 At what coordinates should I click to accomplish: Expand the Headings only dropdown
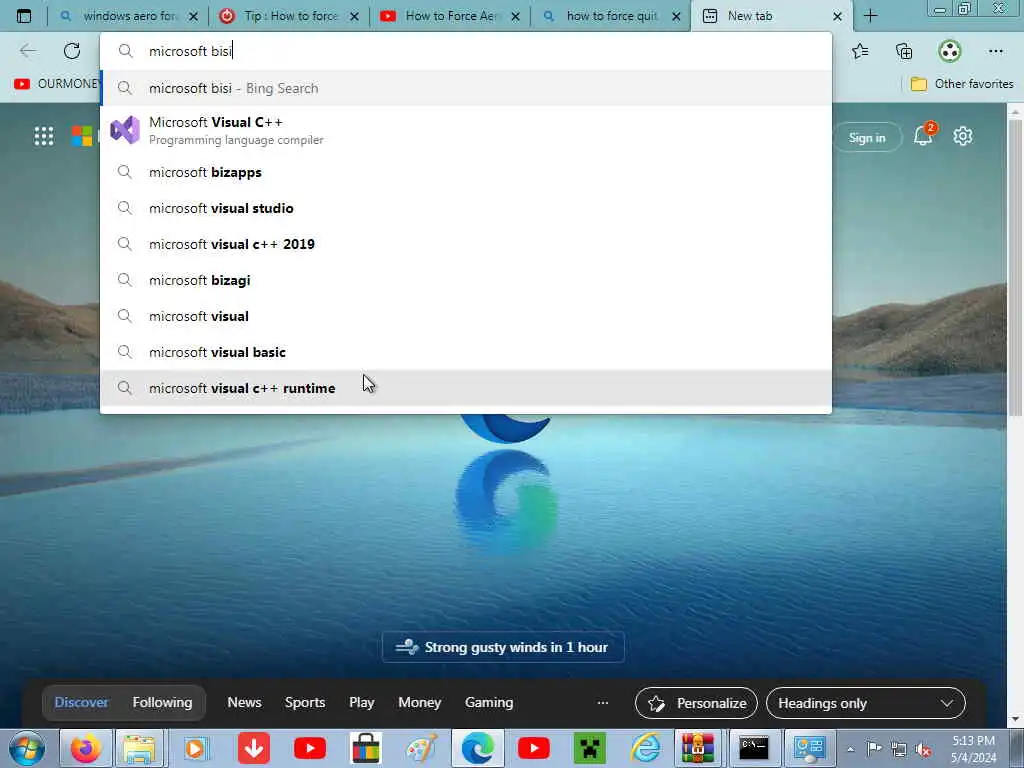(x=865, y=703)
